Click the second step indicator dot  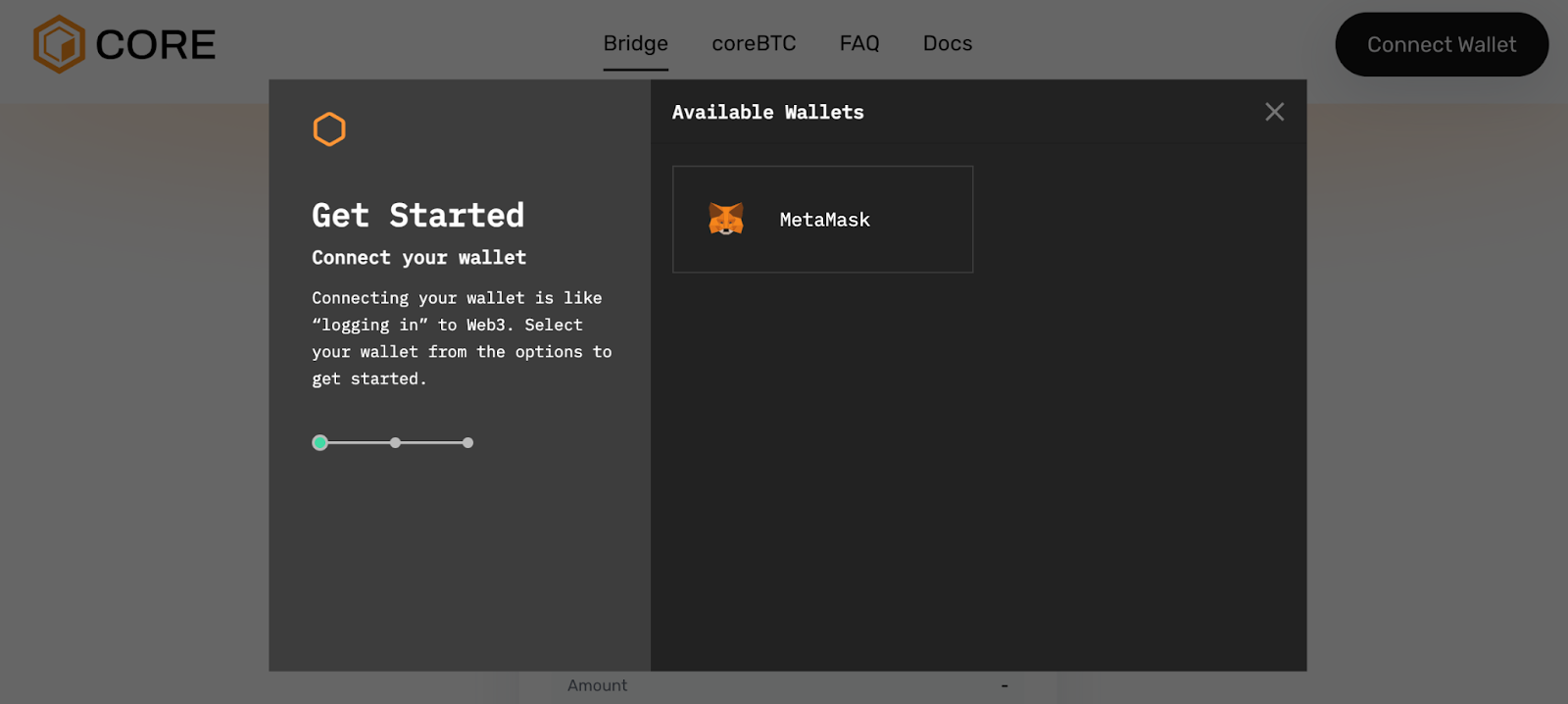pos(395,443)
